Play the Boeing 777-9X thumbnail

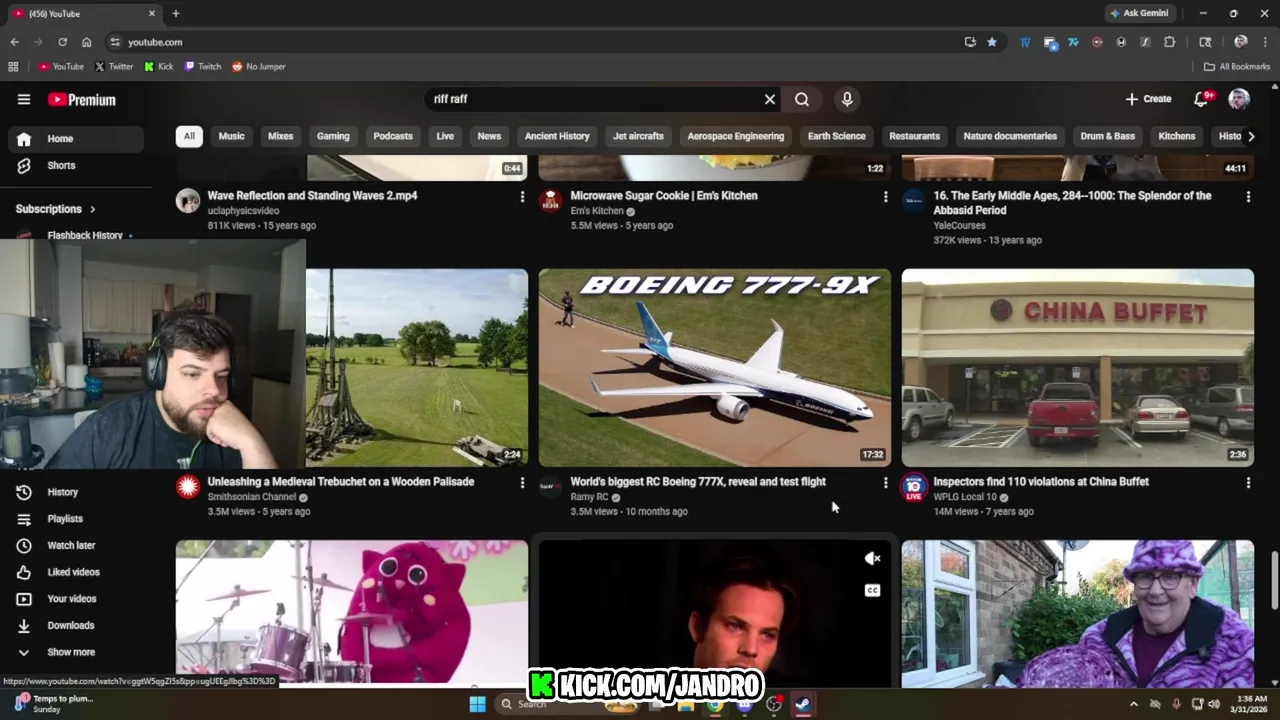[x=715, y=367]
